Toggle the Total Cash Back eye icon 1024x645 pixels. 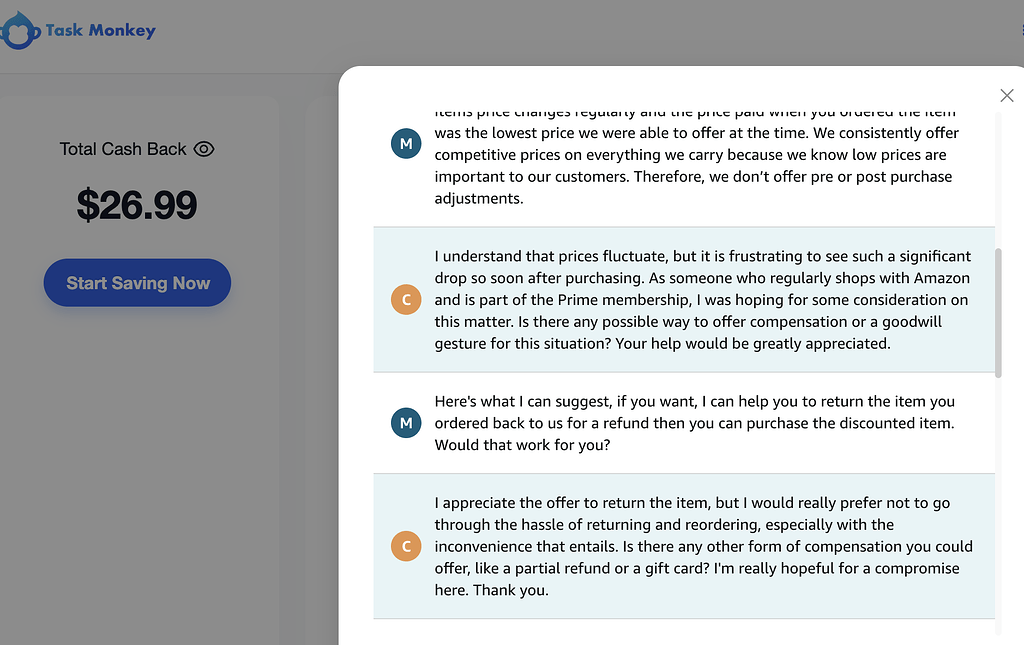coord(204,149)
